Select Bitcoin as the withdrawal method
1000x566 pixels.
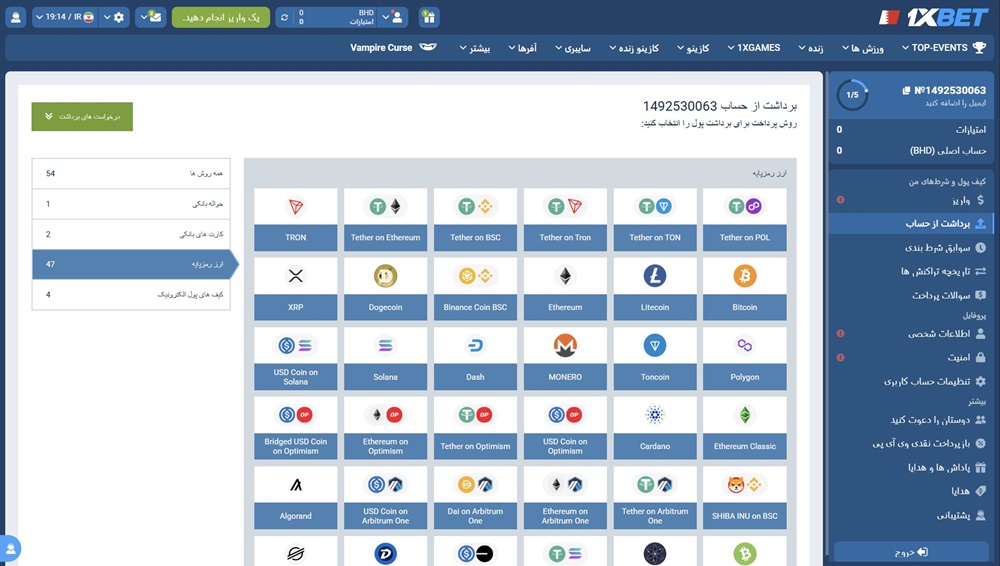pyautogui.click(x=745, y=285)
